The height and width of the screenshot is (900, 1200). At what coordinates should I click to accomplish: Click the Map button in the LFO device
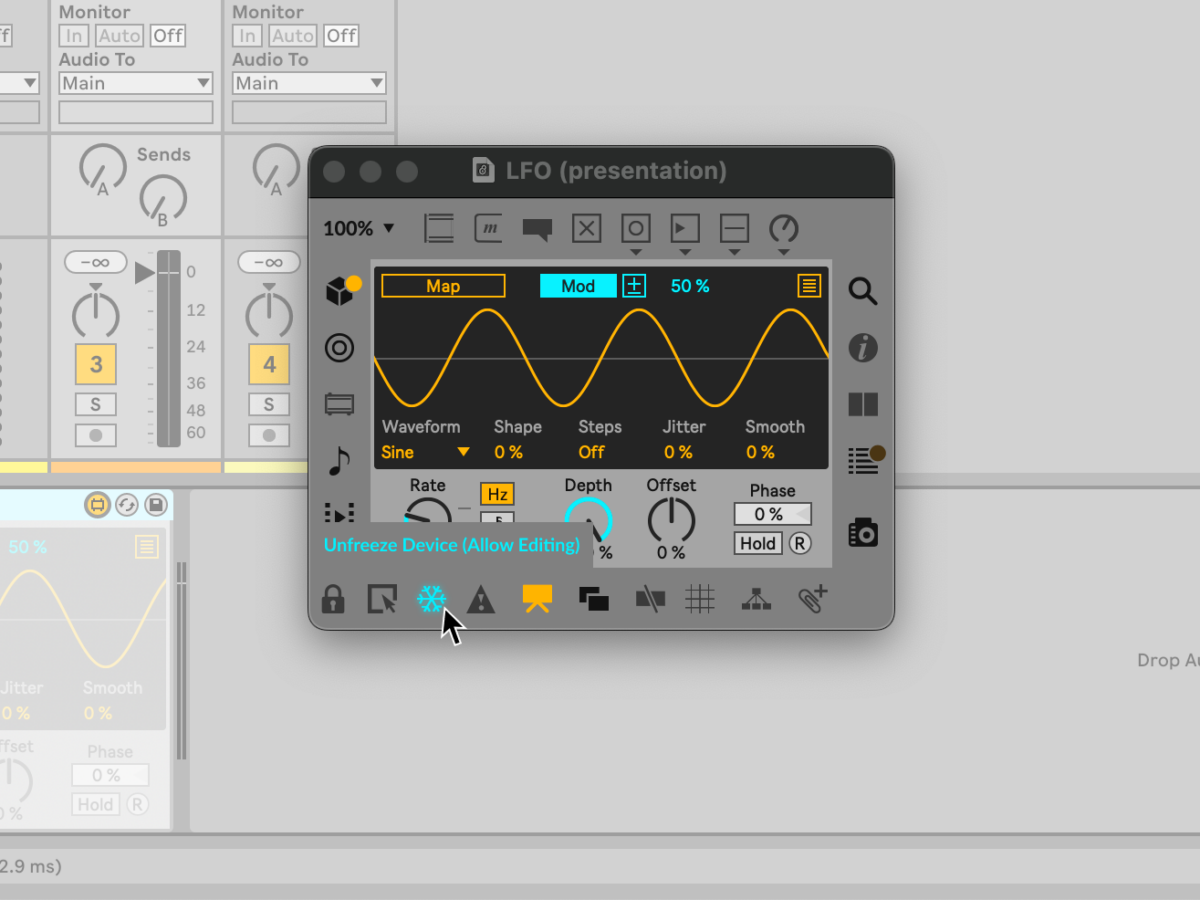pos(442,285)
